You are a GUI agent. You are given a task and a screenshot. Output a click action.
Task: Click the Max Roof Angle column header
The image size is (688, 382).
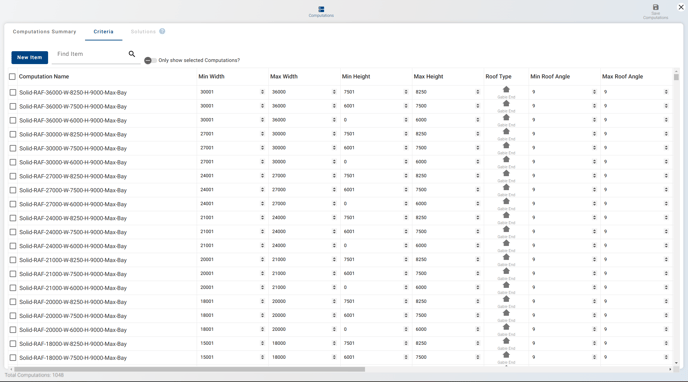pyautogui.click(x=622, y=77)
